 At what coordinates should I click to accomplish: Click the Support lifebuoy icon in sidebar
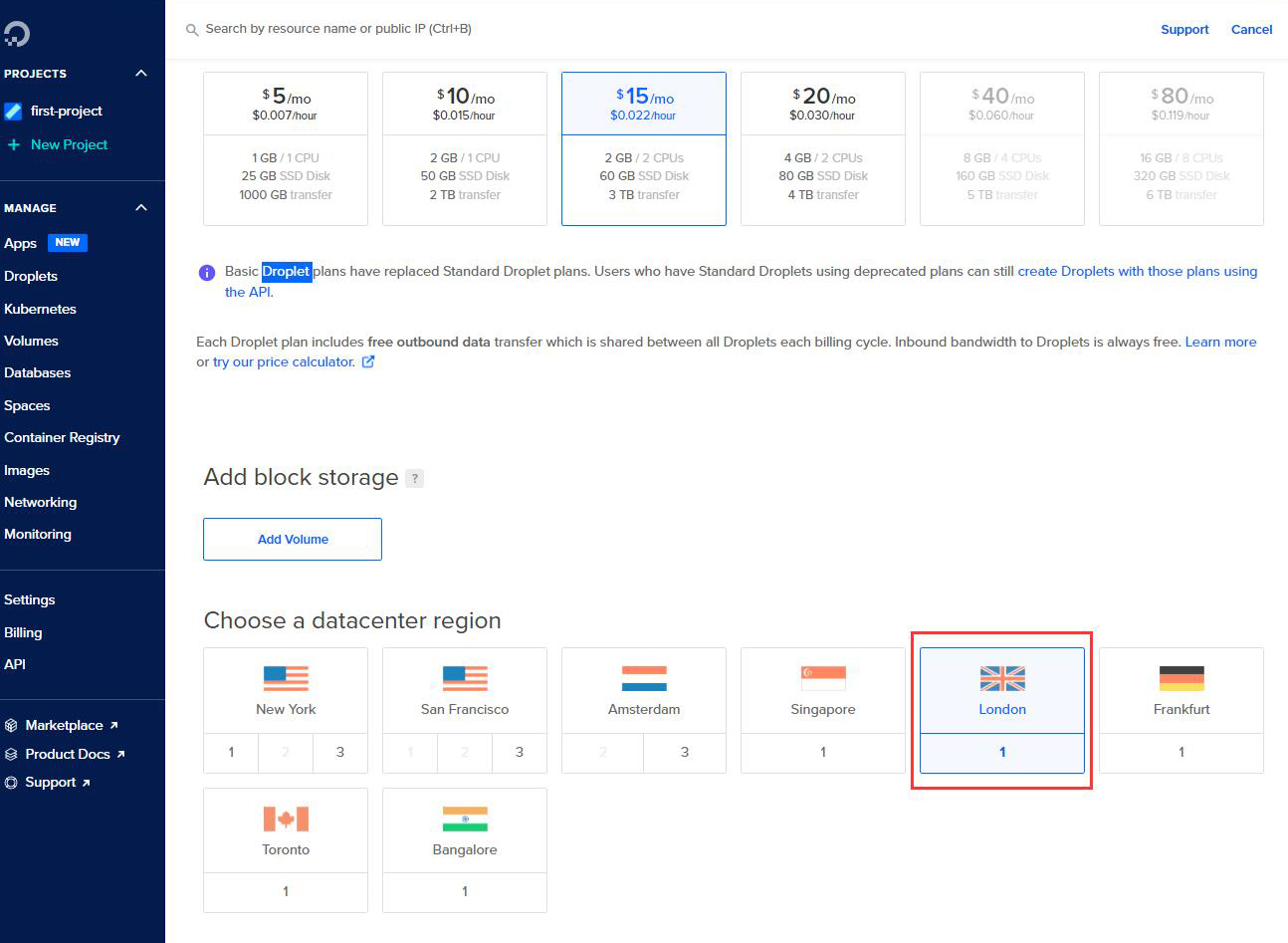coord(11,783)
